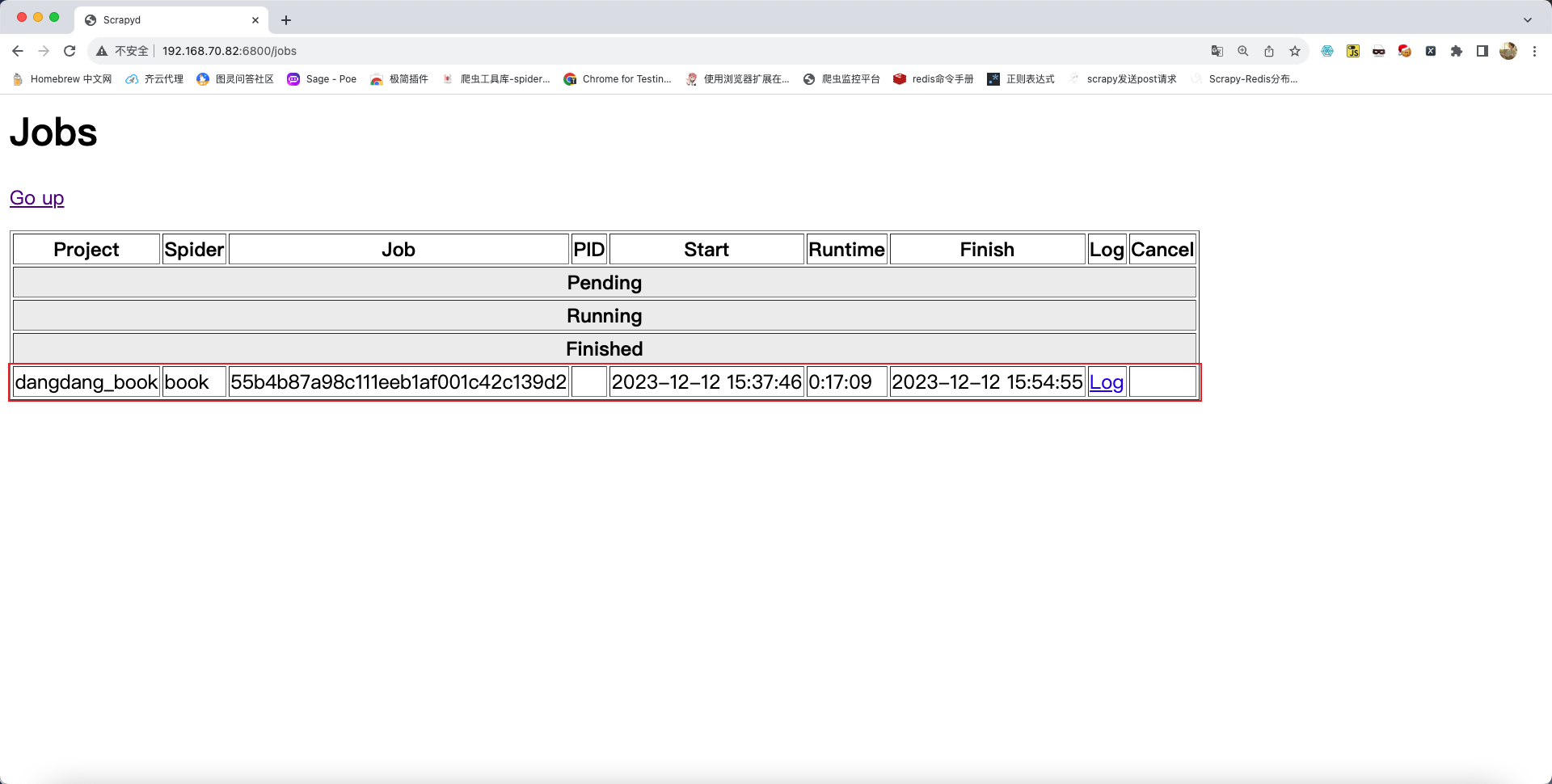The height and width of the screenshot is (784, 1552).
Task: Open the Google Translate page icon
Action: point(1217,51)
